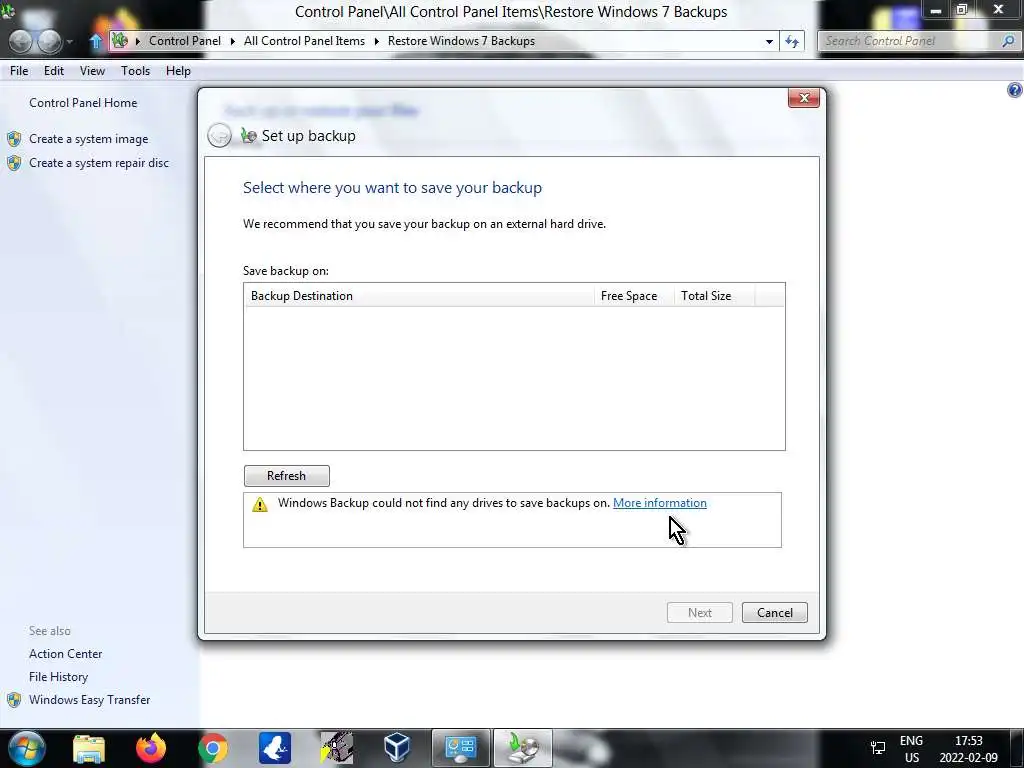
Task: Click the Next button
Action: 699,613
